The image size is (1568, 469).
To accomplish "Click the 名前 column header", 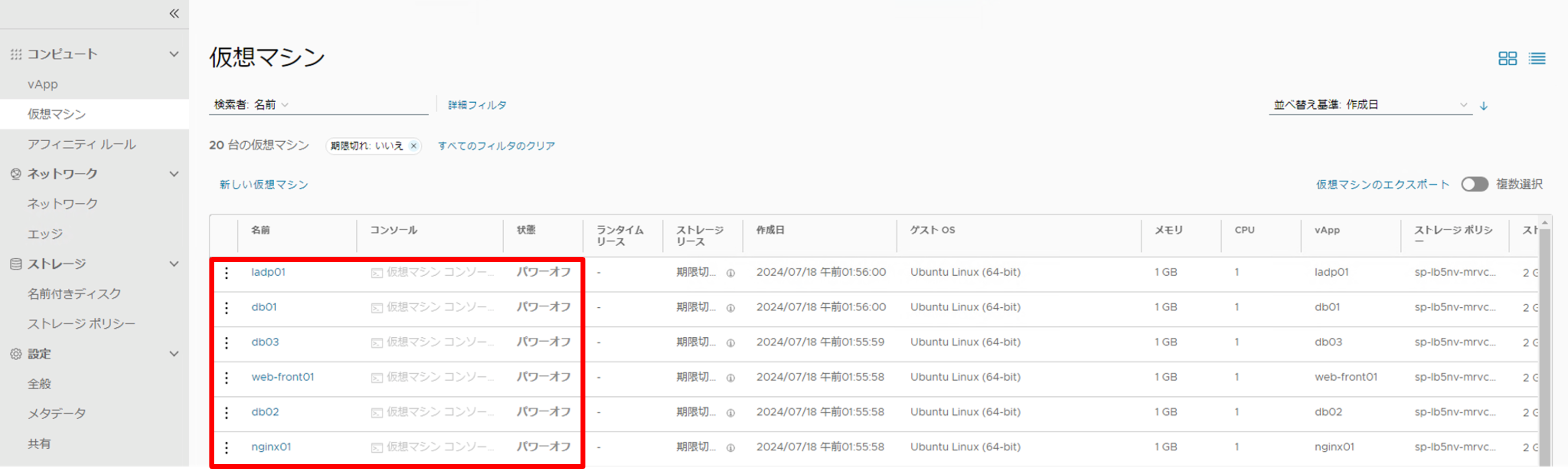I will 261,230.
